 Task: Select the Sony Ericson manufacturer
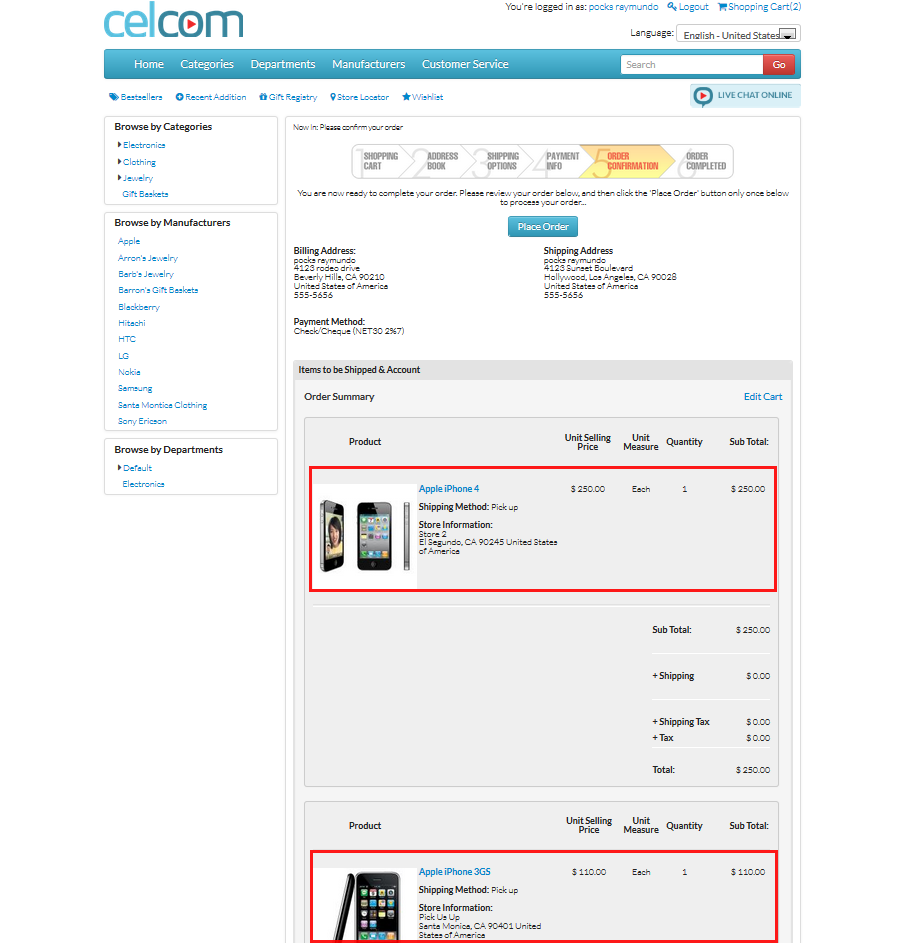tap(143, 422)
